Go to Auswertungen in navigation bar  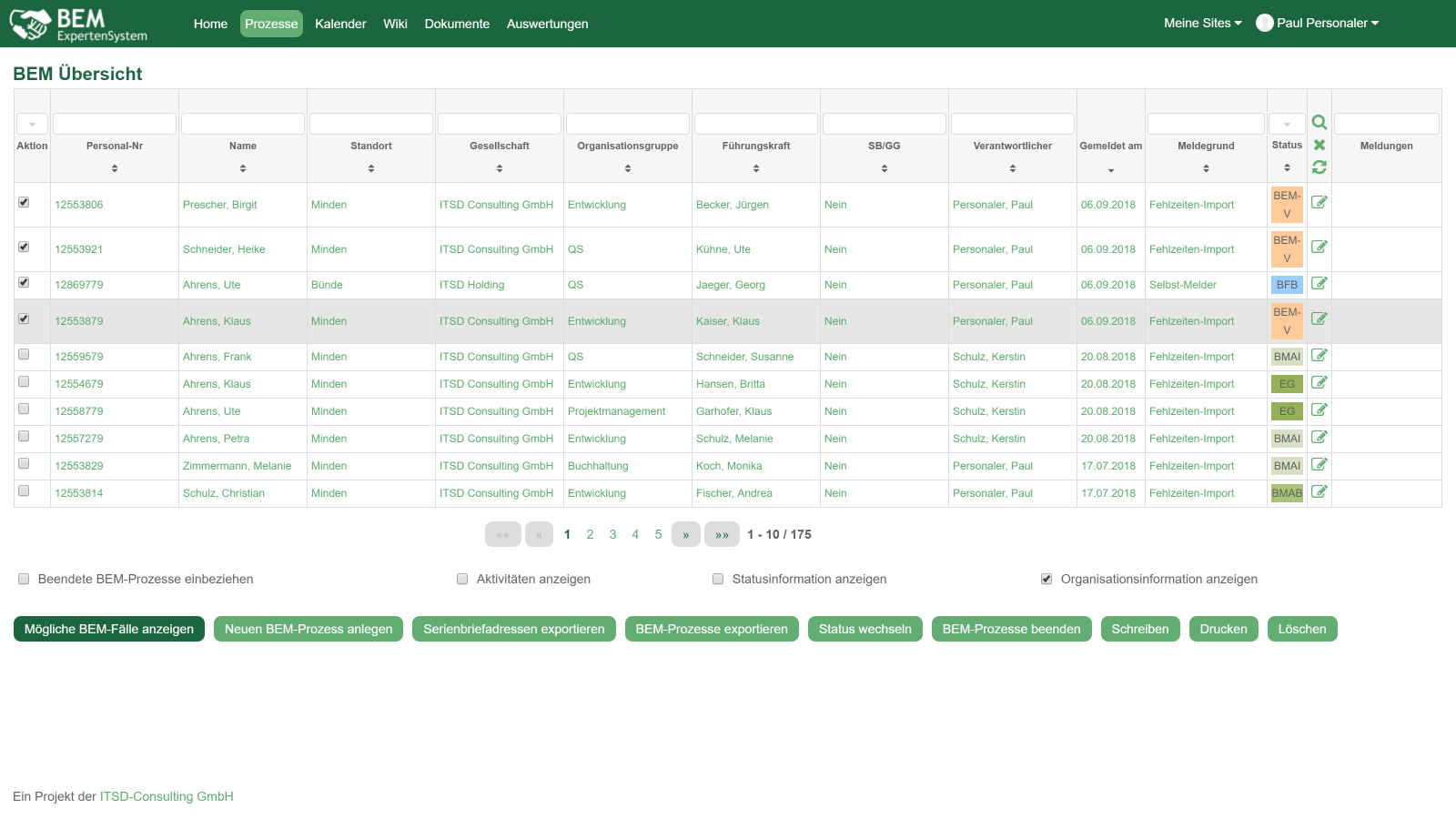[x=547, y=24]
